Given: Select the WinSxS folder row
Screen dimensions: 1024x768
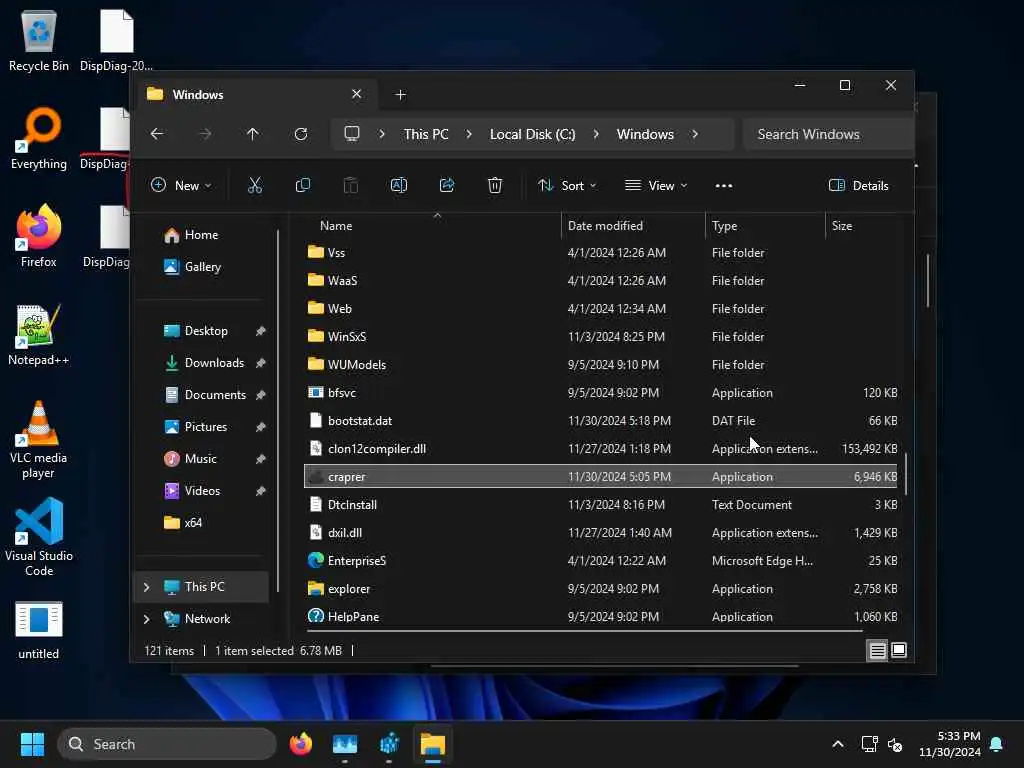Looking at the screenshot, I should click(x=601, y=337).
